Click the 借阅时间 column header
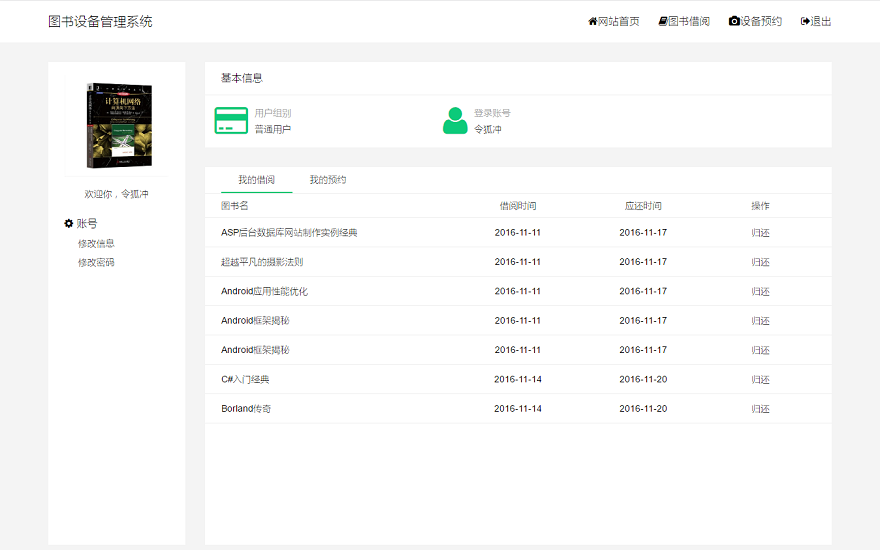Screen dimensions: 880x550 coord(518,206)
